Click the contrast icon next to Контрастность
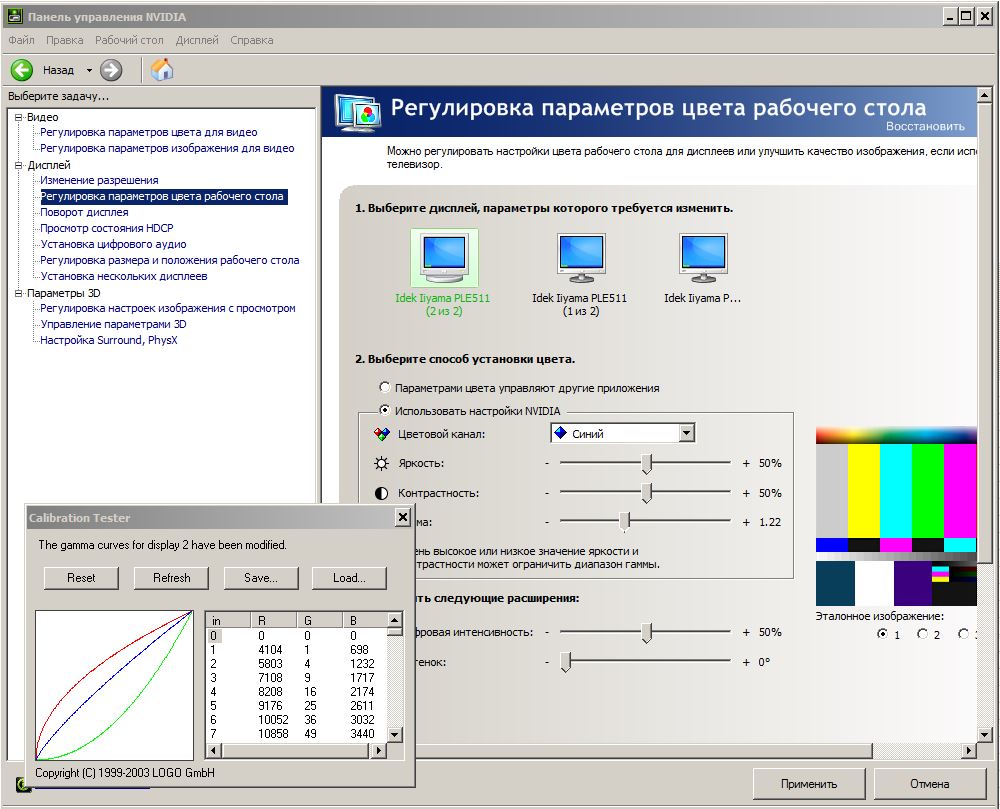1000x809 pixels. (381, 493)
